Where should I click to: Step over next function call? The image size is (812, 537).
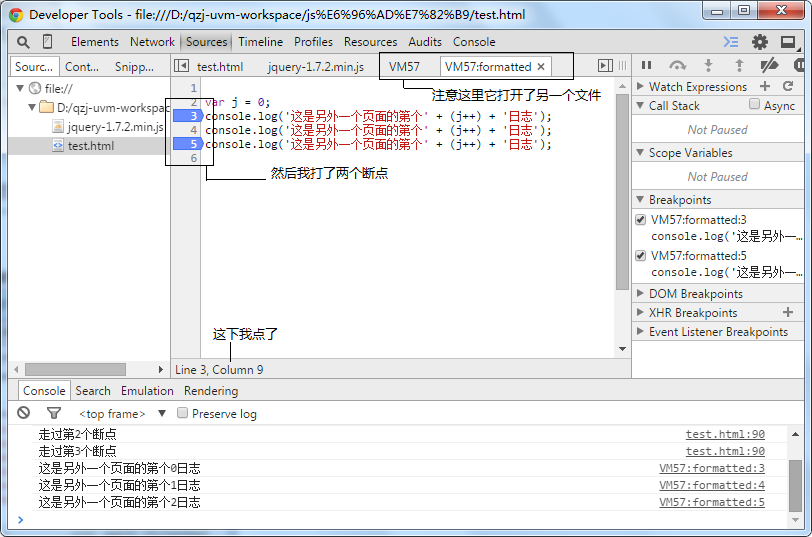[677, 65]
